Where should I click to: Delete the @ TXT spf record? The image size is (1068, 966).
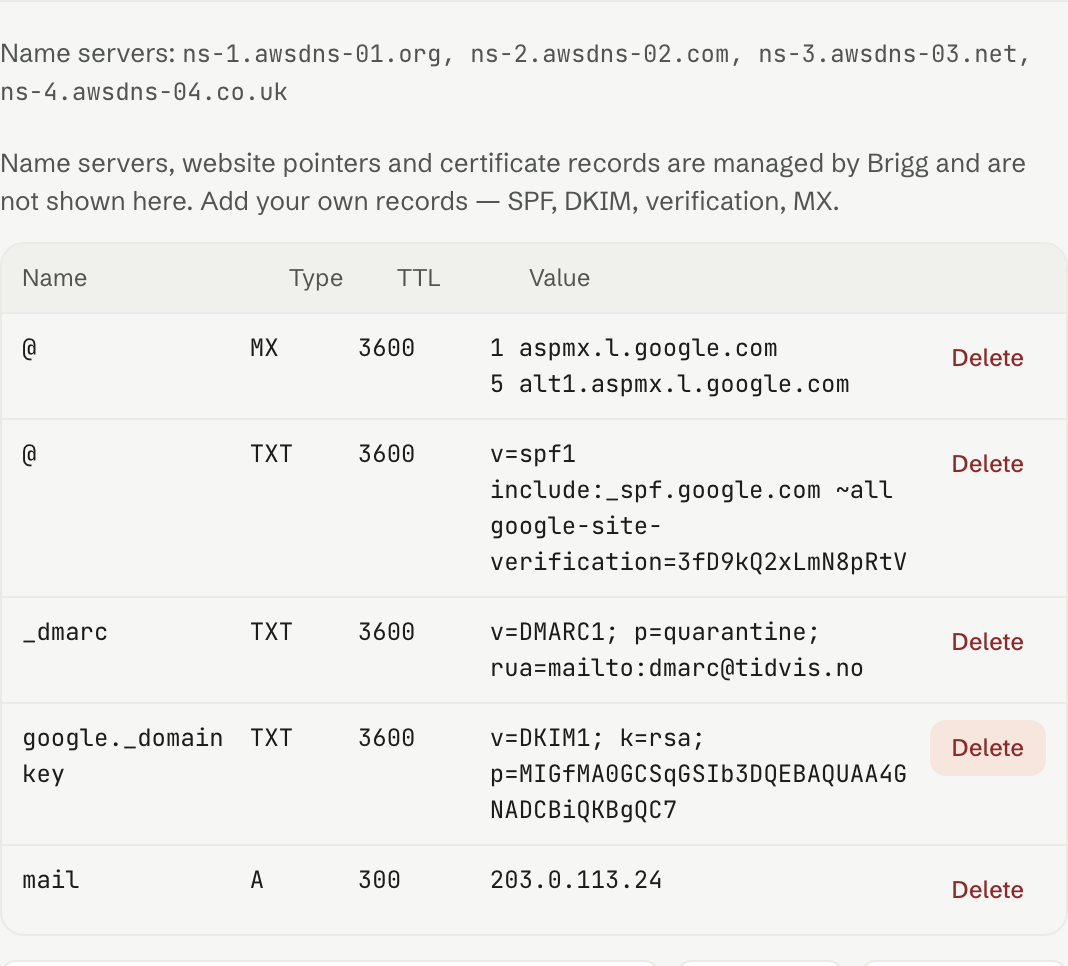point(987,464)
